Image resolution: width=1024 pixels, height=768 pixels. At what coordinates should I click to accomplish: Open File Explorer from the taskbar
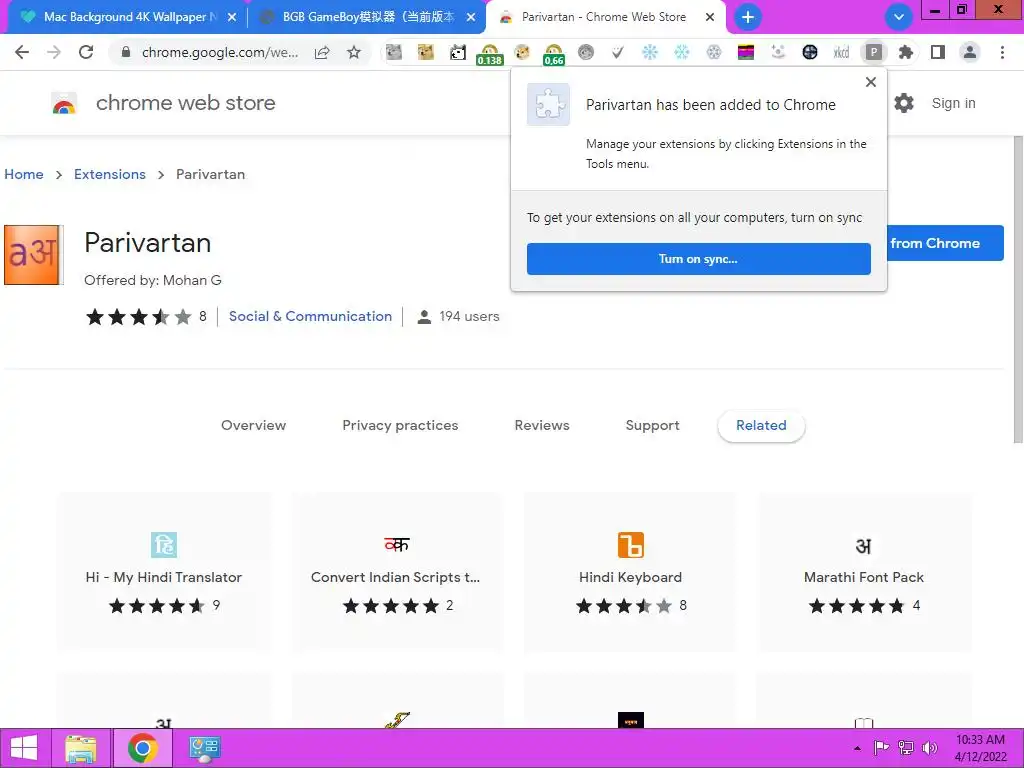[x=81, y=748]
